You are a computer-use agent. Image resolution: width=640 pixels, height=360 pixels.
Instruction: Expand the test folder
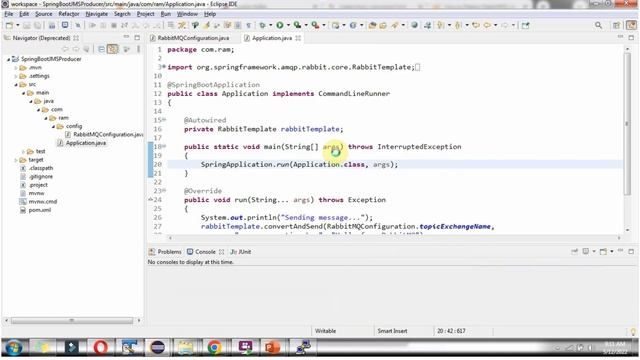click(x=24, y=151)
